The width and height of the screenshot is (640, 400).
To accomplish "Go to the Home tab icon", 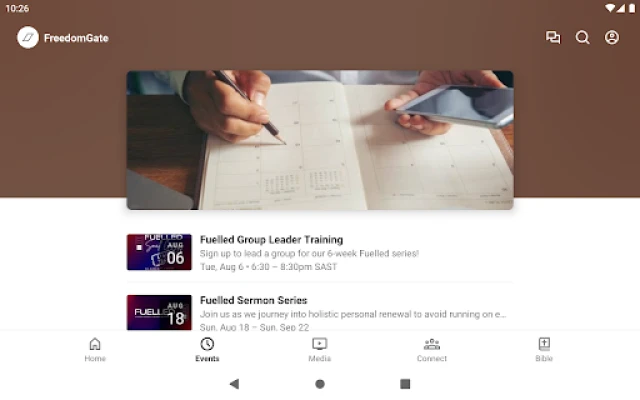I will [95, 344].
